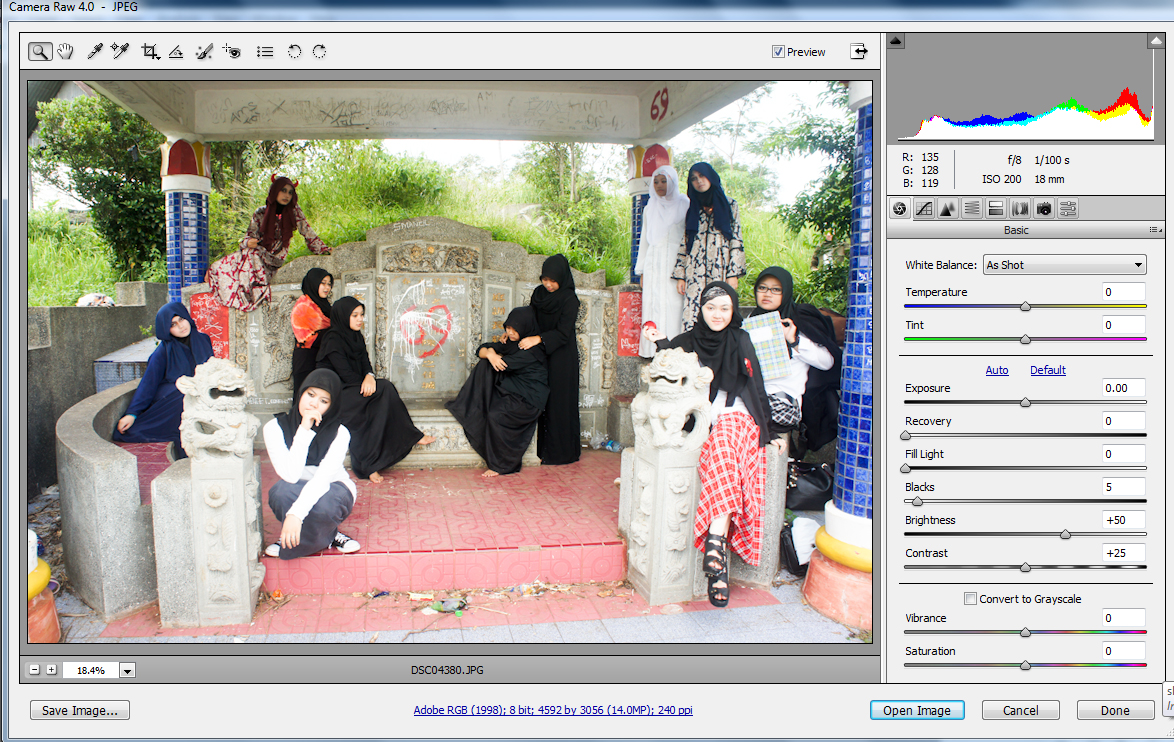This screenshot has width=1174, height=742.
Task: Click the Open Image button
Action: pyautogui.click(x=916, y=710)
